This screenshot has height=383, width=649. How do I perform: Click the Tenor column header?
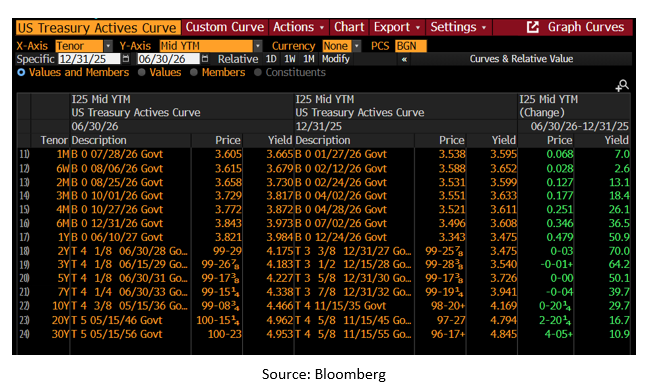pyautogui.click(x=54, y=140)
